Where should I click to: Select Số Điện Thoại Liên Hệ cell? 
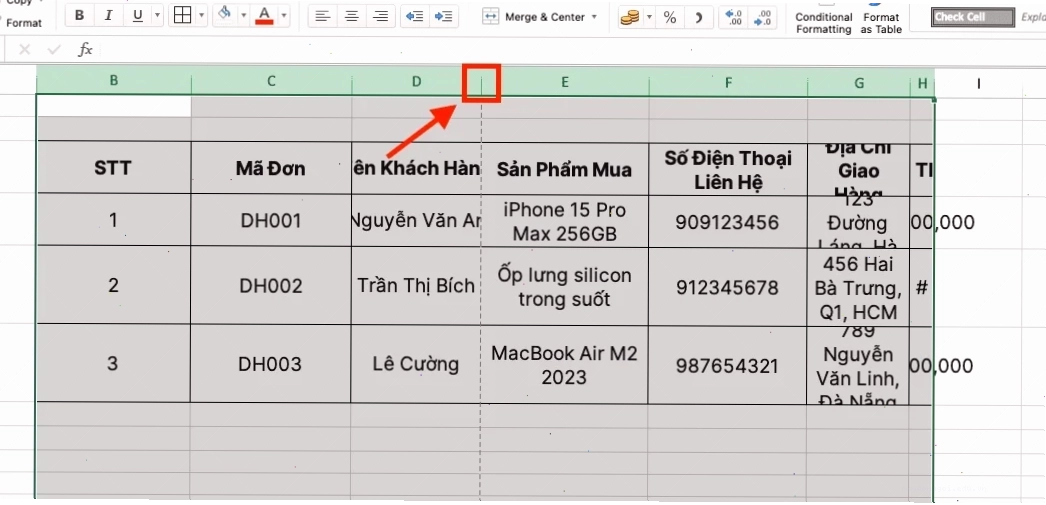[x=728, y=169]
